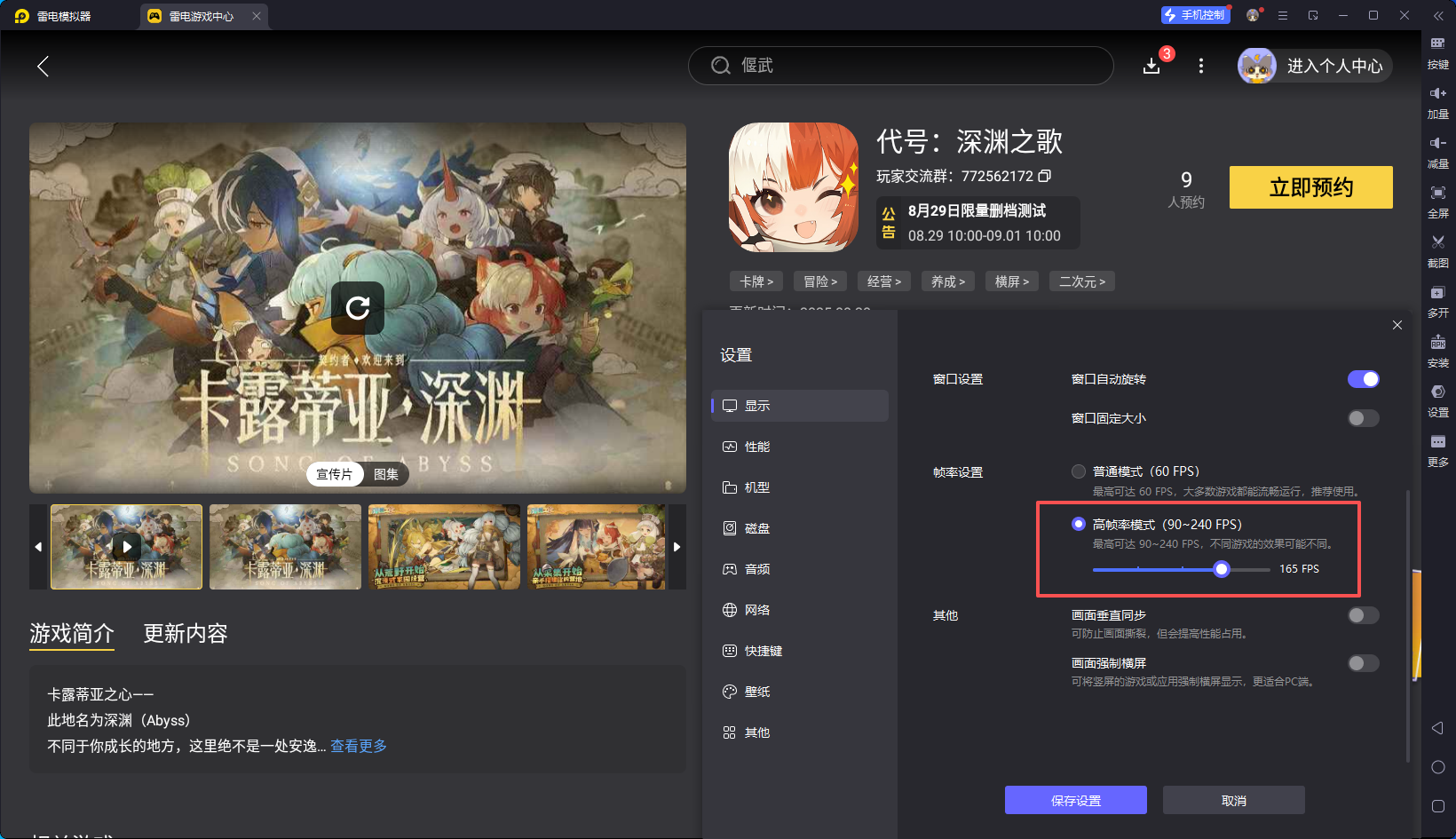Open 设置 from the right sidebar
The width and height of the screenshot is (1456, 839).
[1438, 400]
